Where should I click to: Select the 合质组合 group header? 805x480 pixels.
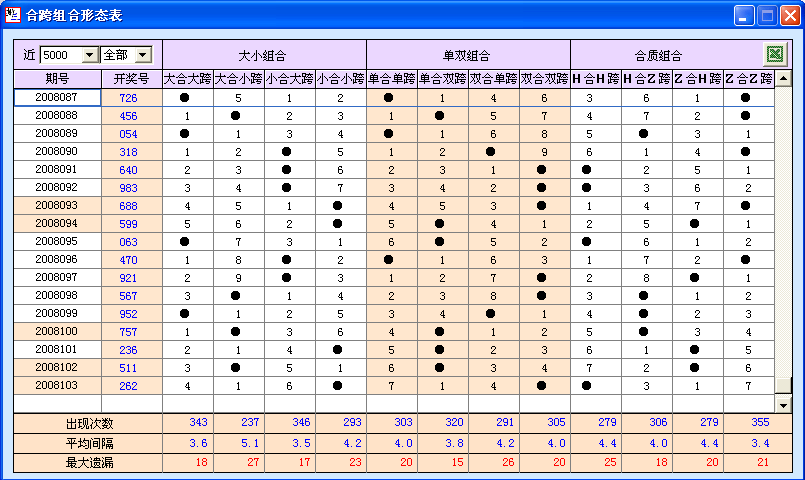pos(659,54)
